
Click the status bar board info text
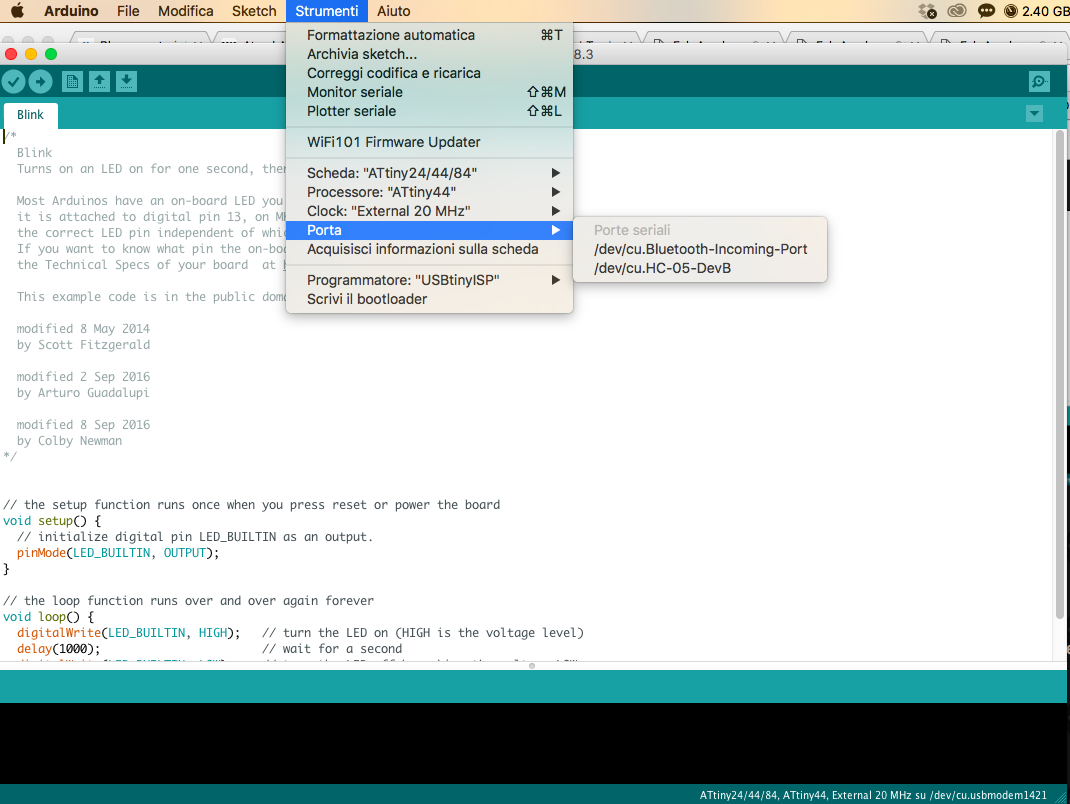click(x=873, y=794)
